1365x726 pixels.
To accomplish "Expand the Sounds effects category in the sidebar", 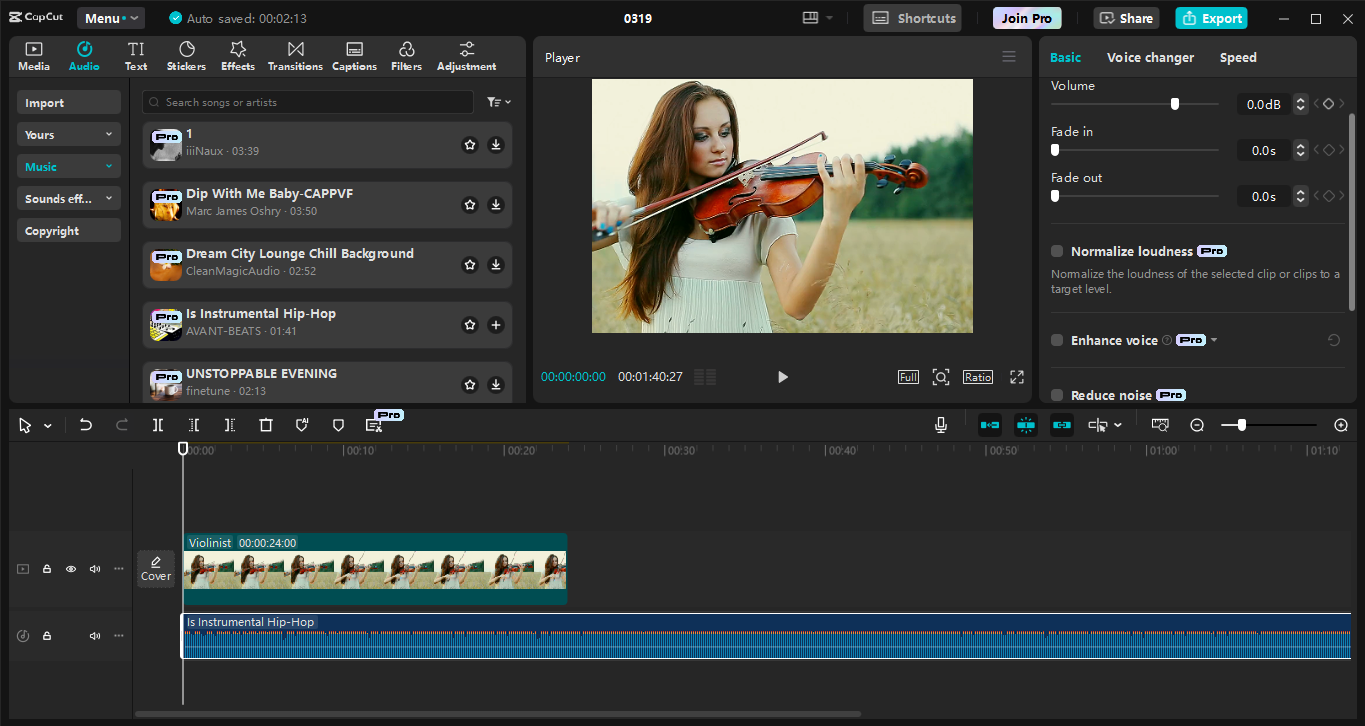I will click(68, 198).
